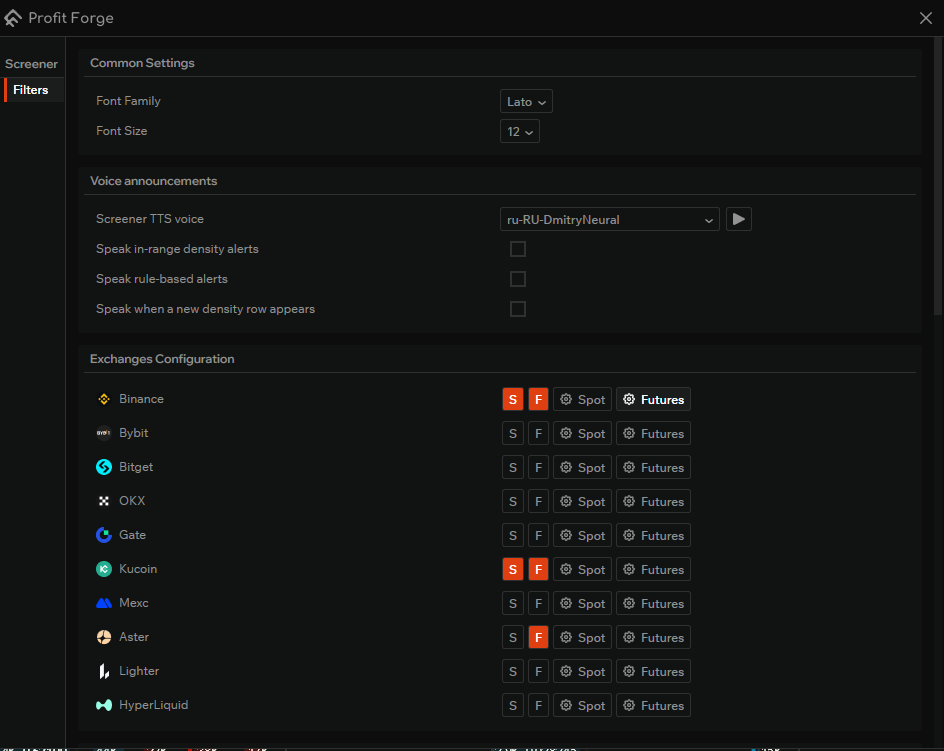Open OKX Spot gear settings
Viewport: 944px width, 751px height.
[x=582, y=502]
